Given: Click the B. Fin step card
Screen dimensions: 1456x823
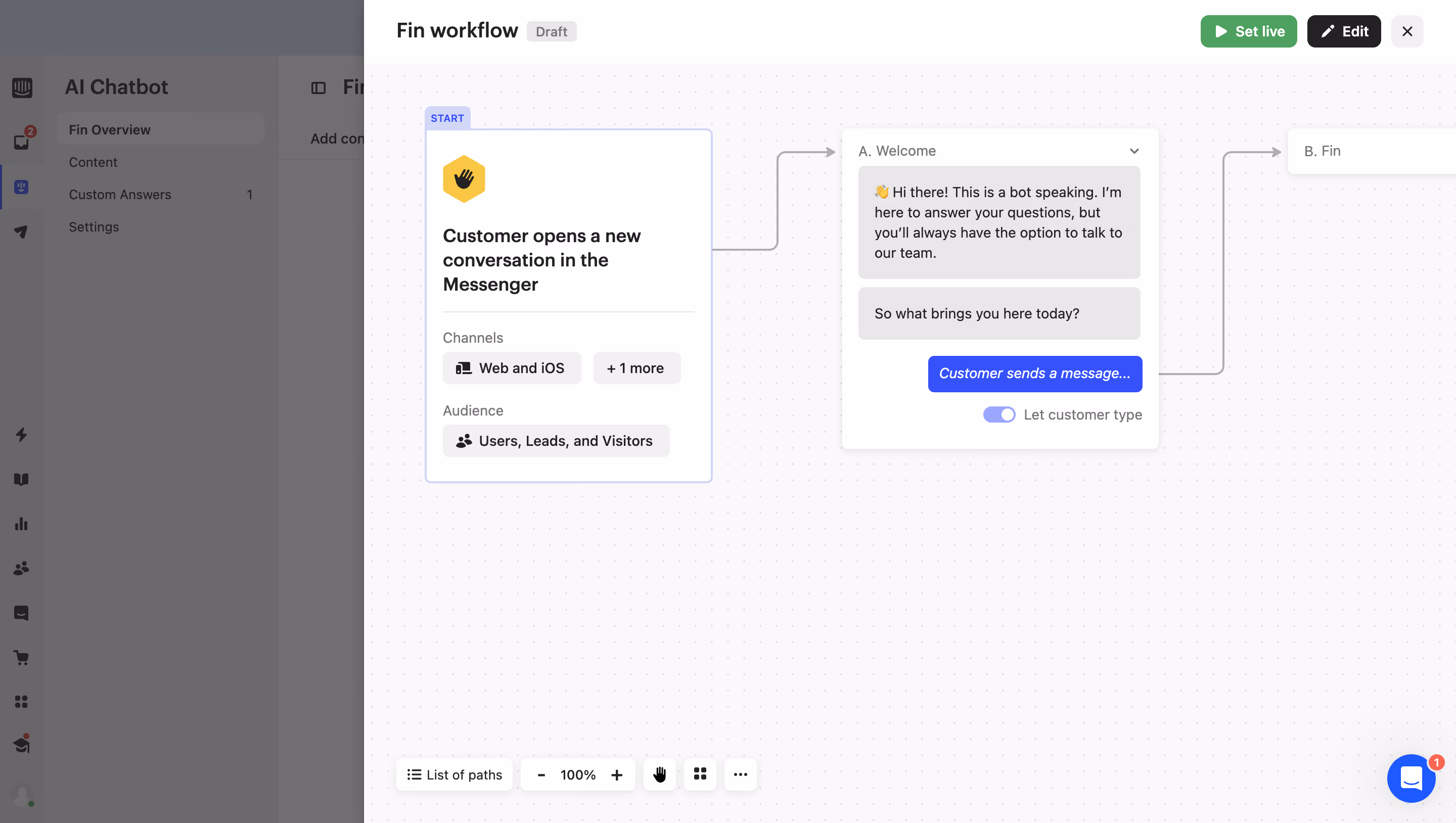Looking at the screenshot, I should click(1372, 151).
